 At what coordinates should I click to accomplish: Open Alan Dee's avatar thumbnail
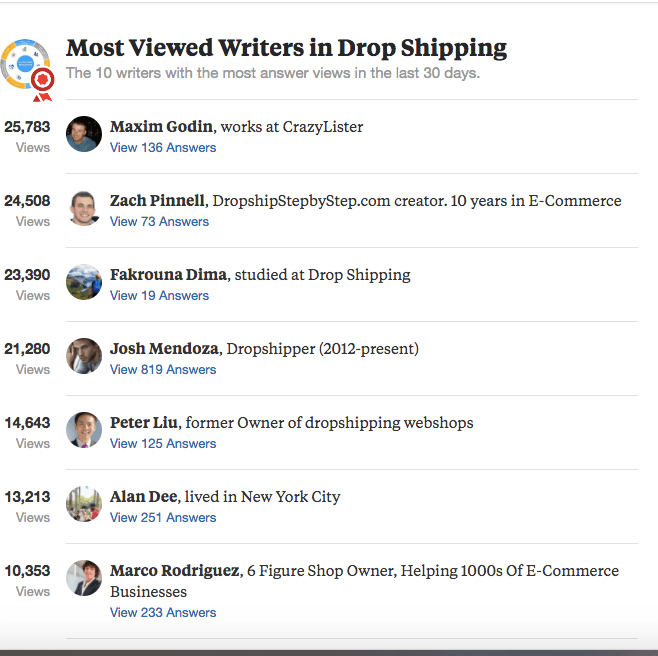click(84, 504)
